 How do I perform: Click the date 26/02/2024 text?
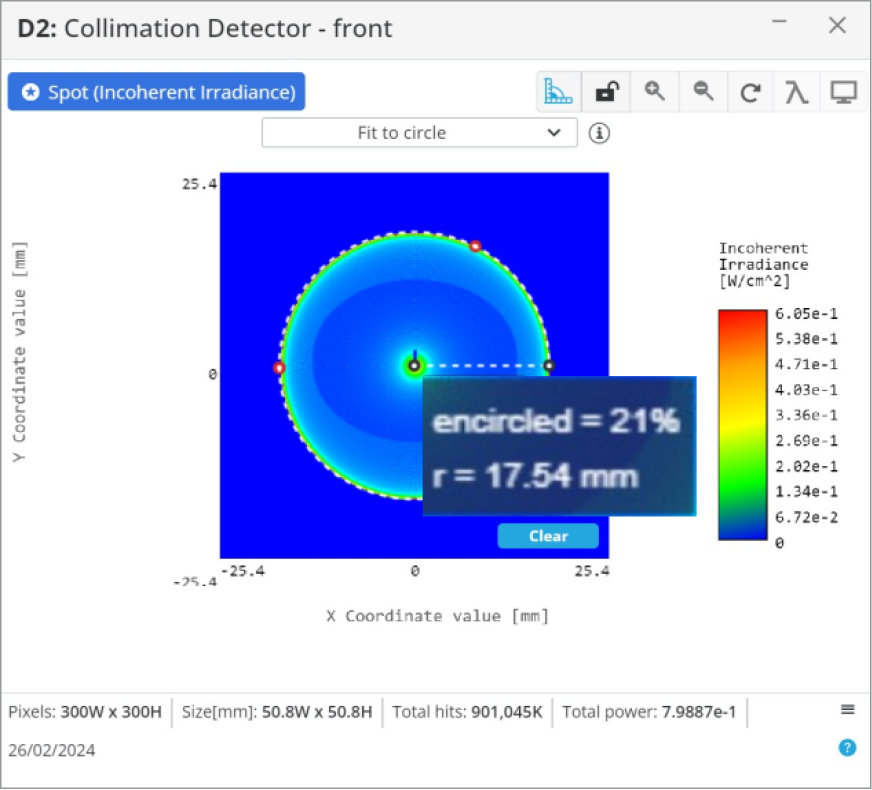pos(52,750)
